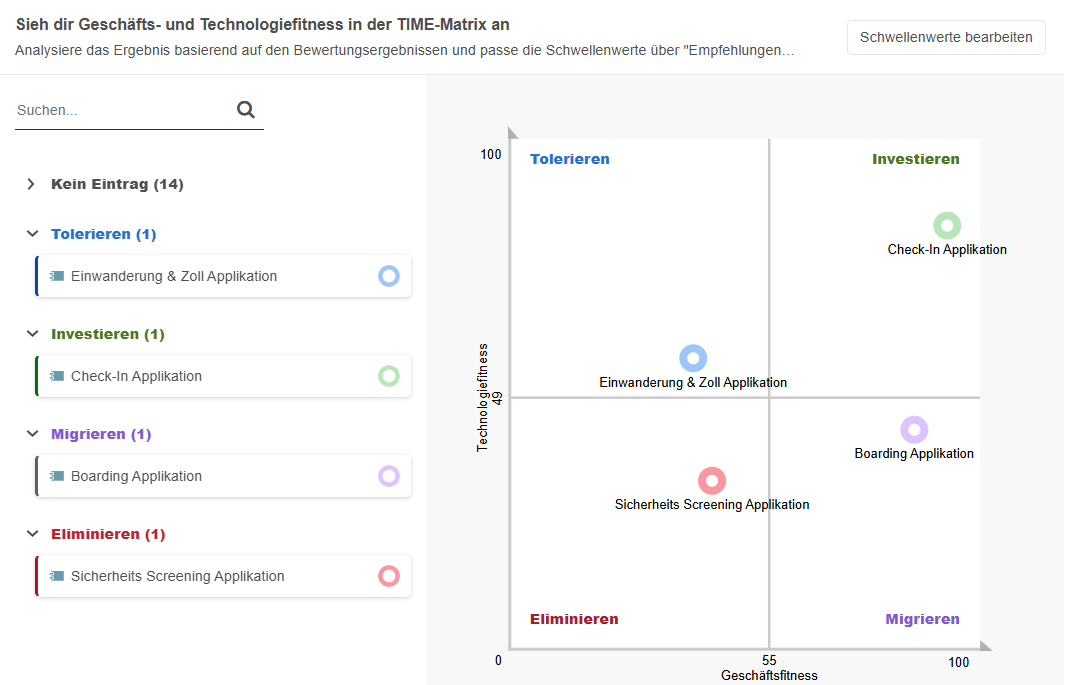1065x685 pixels.
Task: Click the purple ring in Boarding Applikation list item
Action: [389, 476]
